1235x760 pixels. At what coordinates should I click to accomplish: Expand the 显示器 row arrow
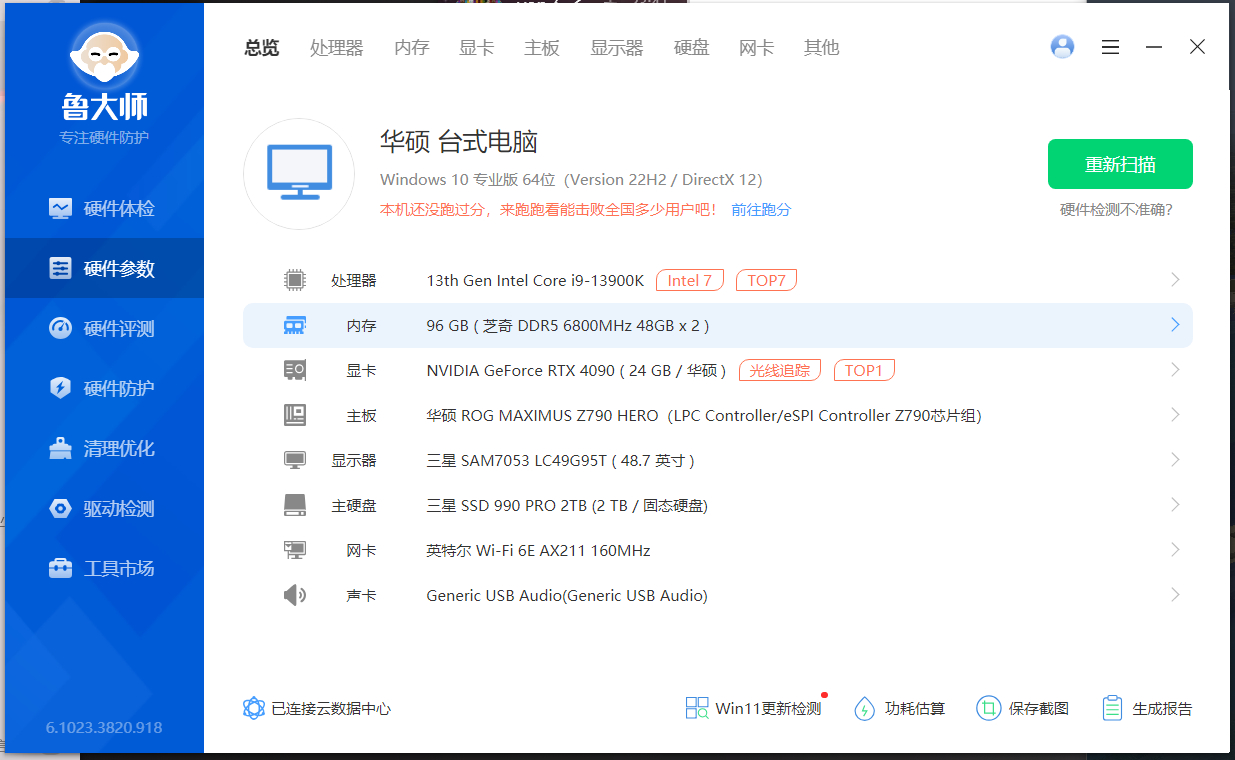pos(1175,460)
